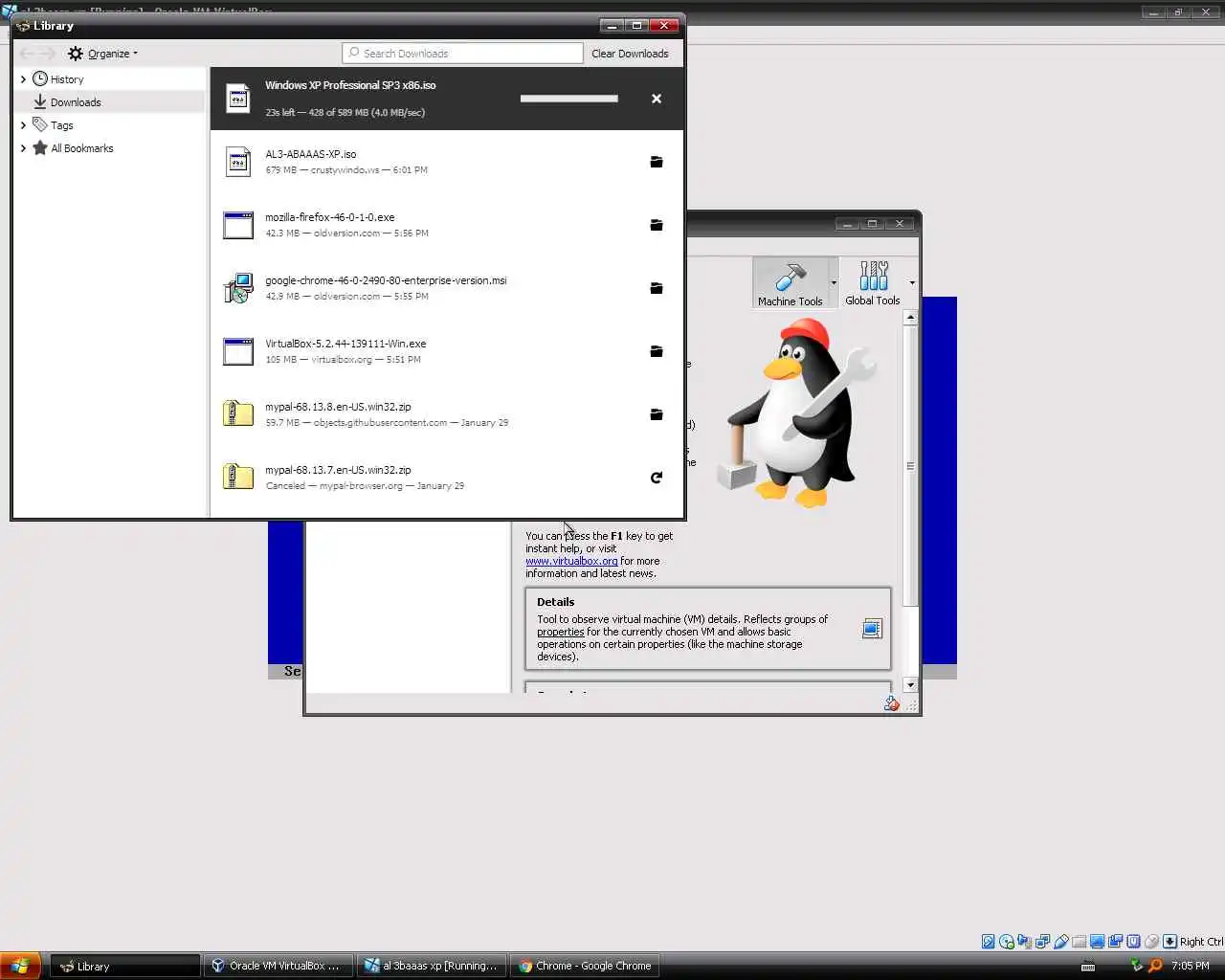Open containing folder for AL3-ABAAAS-XP.iso
Viewport: 1225px width, 980px height.
tap(657, 162)
